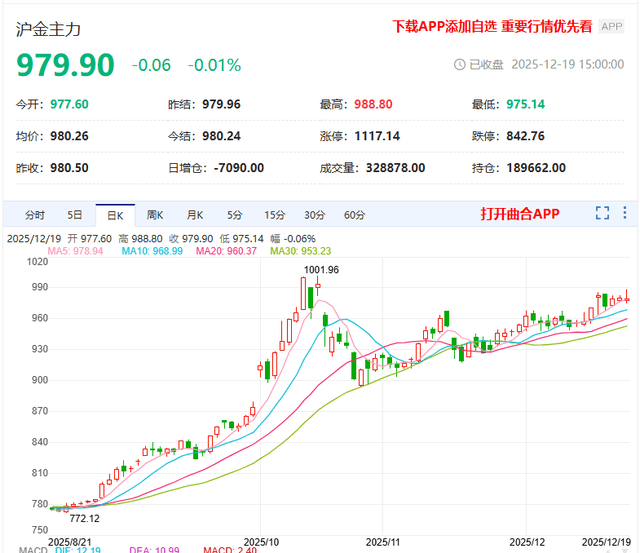Image resolution: width=640 pixels, height=553 pixels.
Task: Click the 900 price axis label
Action: click(40, 380)
